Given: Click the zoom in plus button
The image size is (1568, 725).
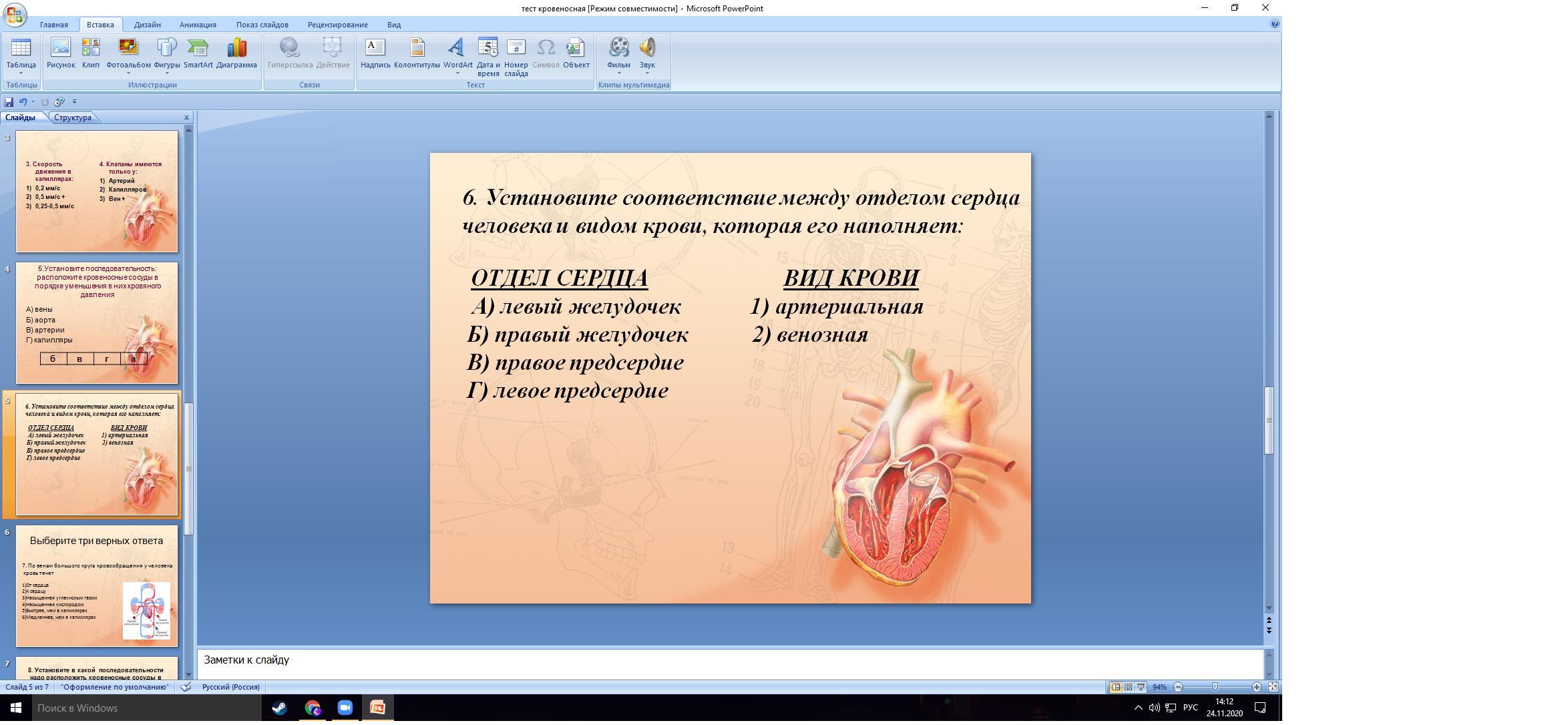Looking at the screenshot, I should (x=1256, y=687).
